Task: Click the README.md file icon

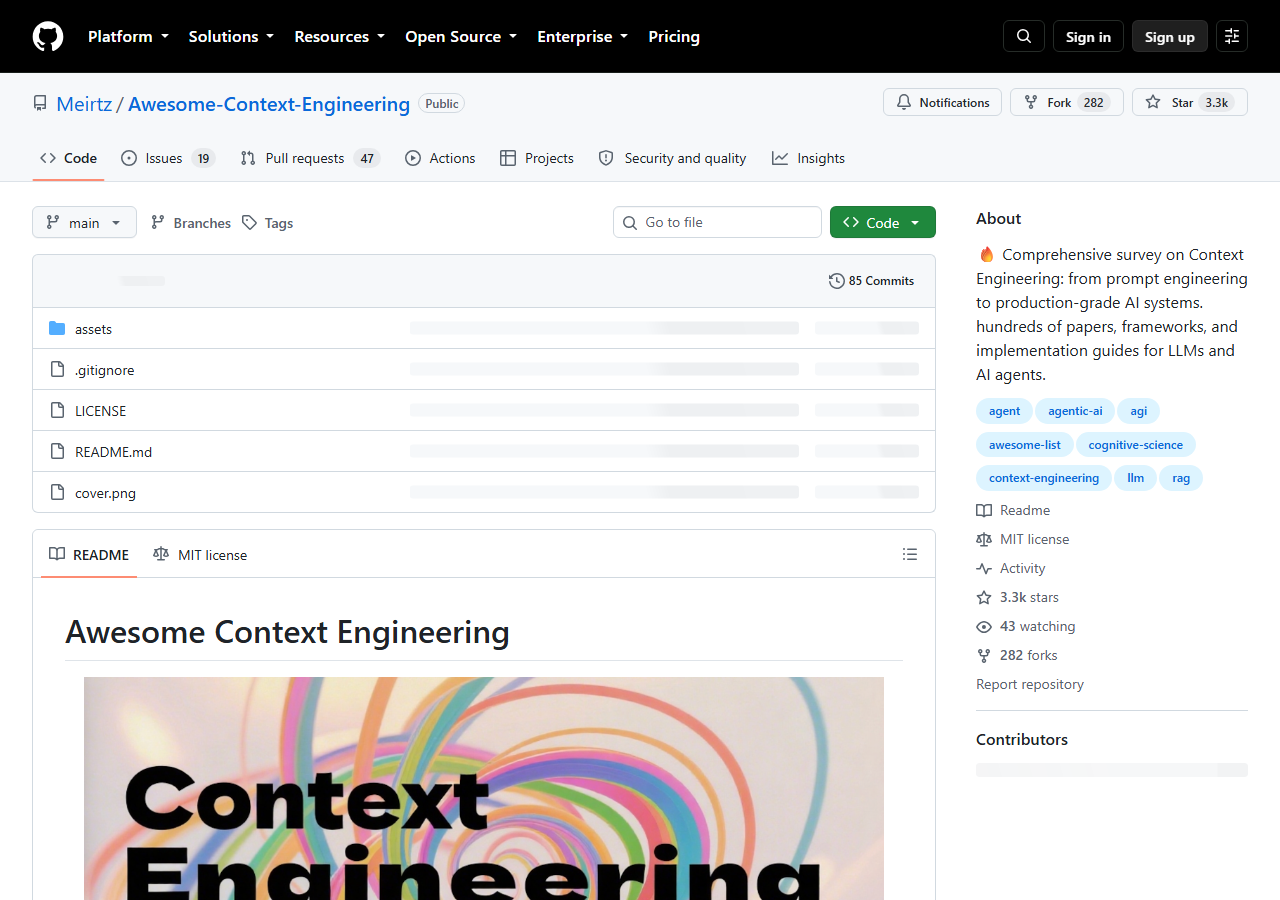Action: tap(57, 452)
